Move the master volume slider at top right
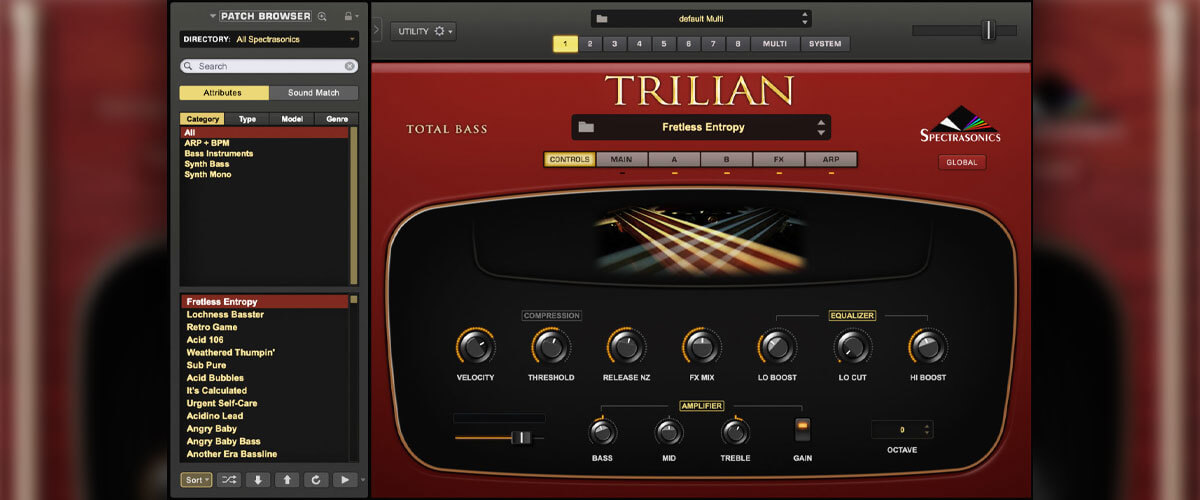Screen dimensions: 1200x500 tap(988, 30)
